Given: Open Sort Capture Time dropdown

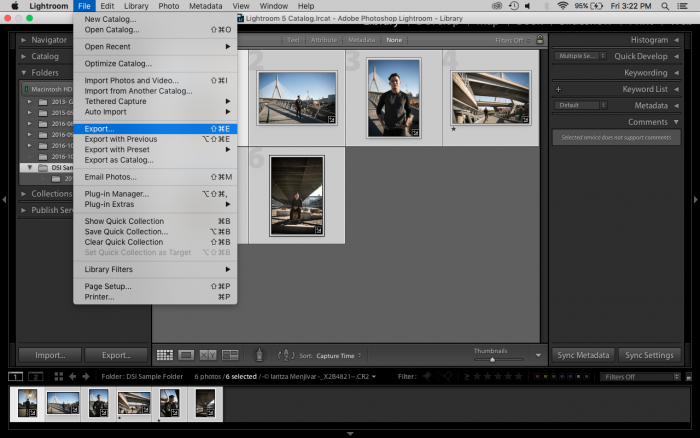Looking at the screenshot, I should pos(339,356).
